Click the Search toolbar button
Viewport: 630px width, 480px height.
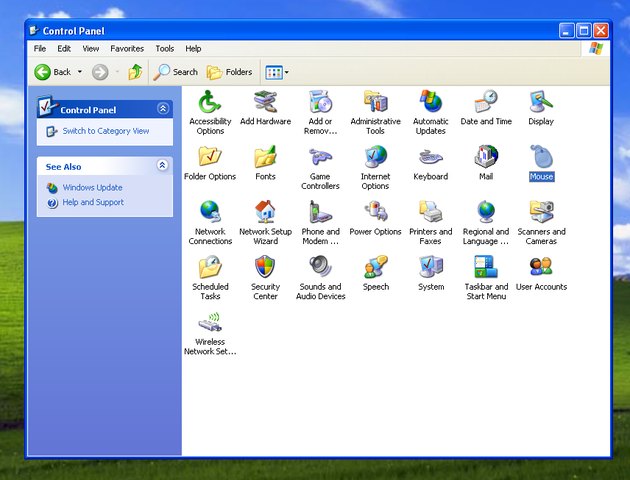tap(176, 72)
